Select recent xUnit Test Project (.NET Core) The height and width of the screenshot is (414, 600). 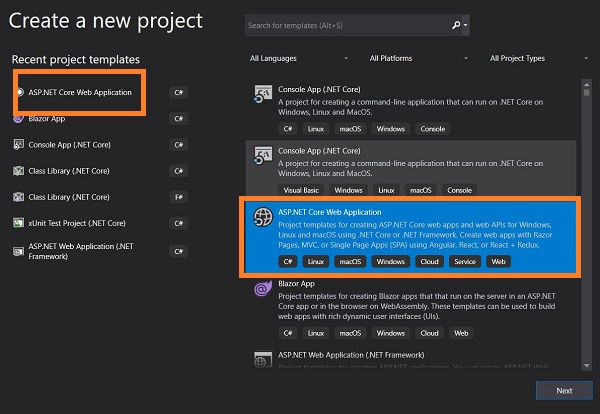pyautogui.click(x=77, y=223)
